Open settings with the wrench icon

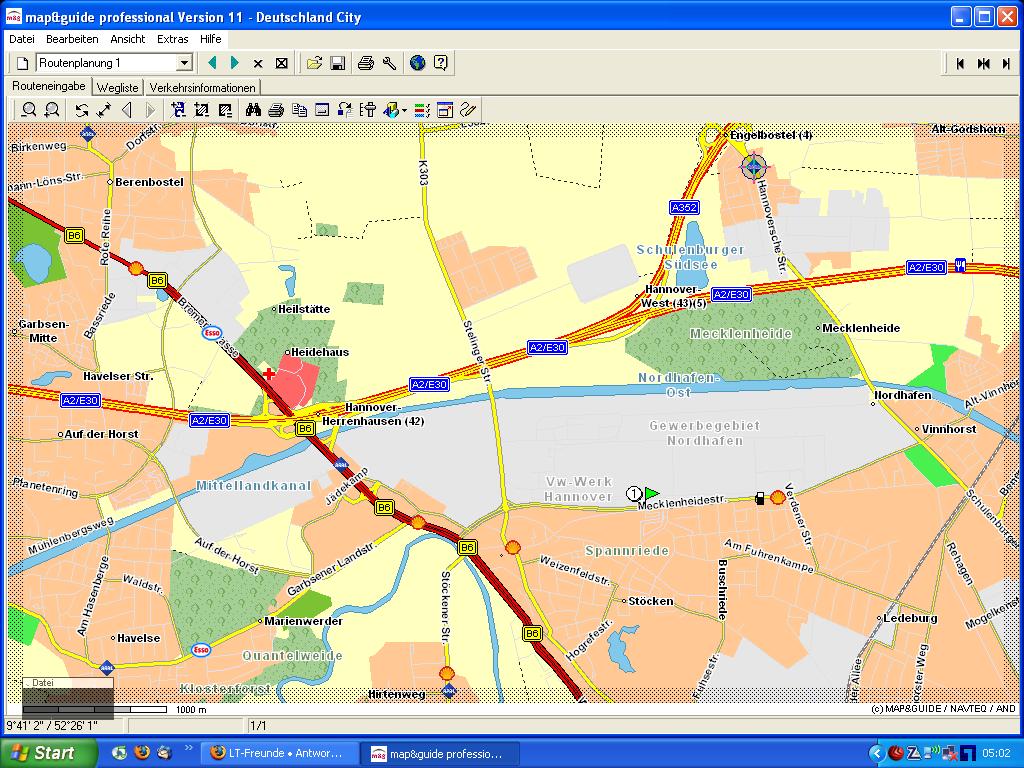[390, 63]
